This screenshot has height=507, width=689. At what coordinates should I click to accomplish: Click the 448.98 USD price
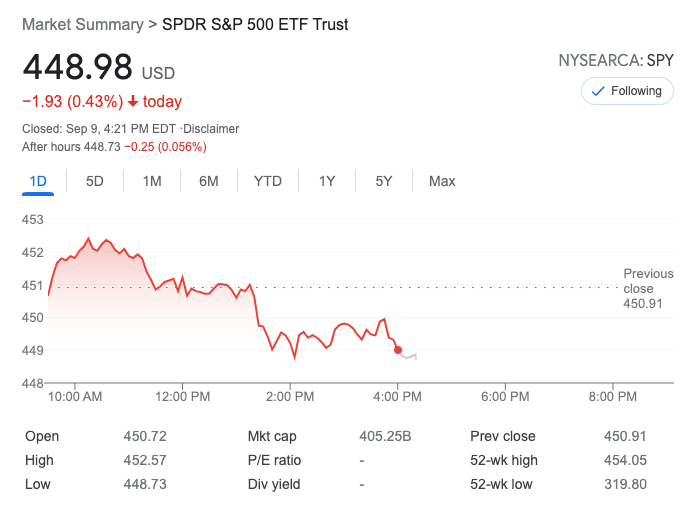(98, 68)
